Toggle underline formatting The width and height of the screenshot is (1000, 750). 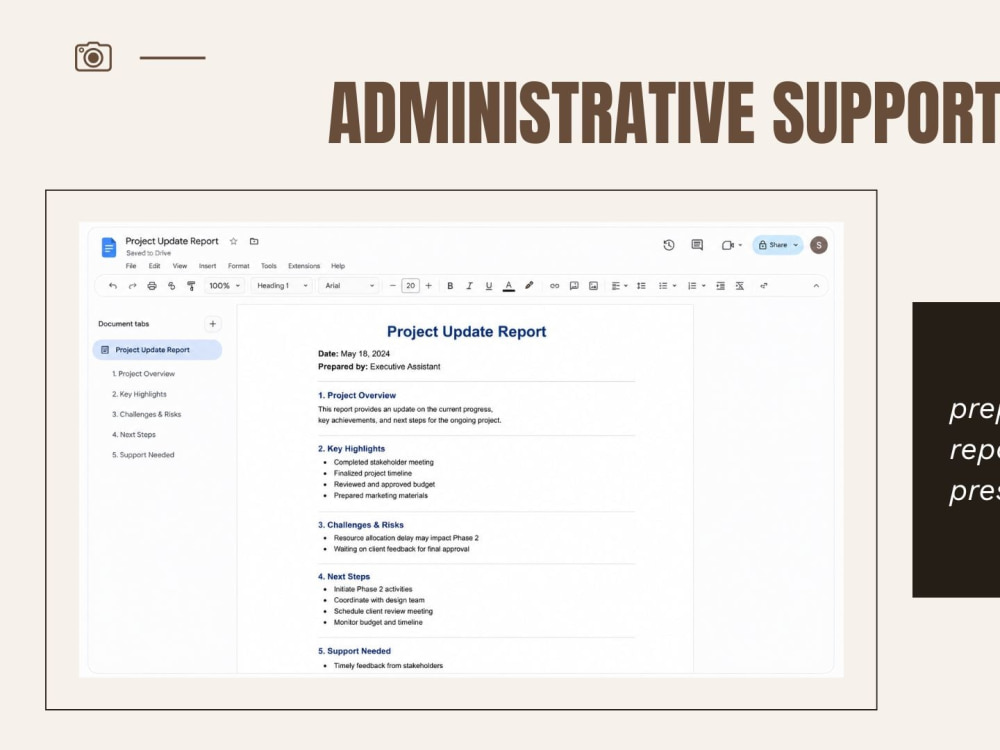pyautogui.click(x=489, y=286)
